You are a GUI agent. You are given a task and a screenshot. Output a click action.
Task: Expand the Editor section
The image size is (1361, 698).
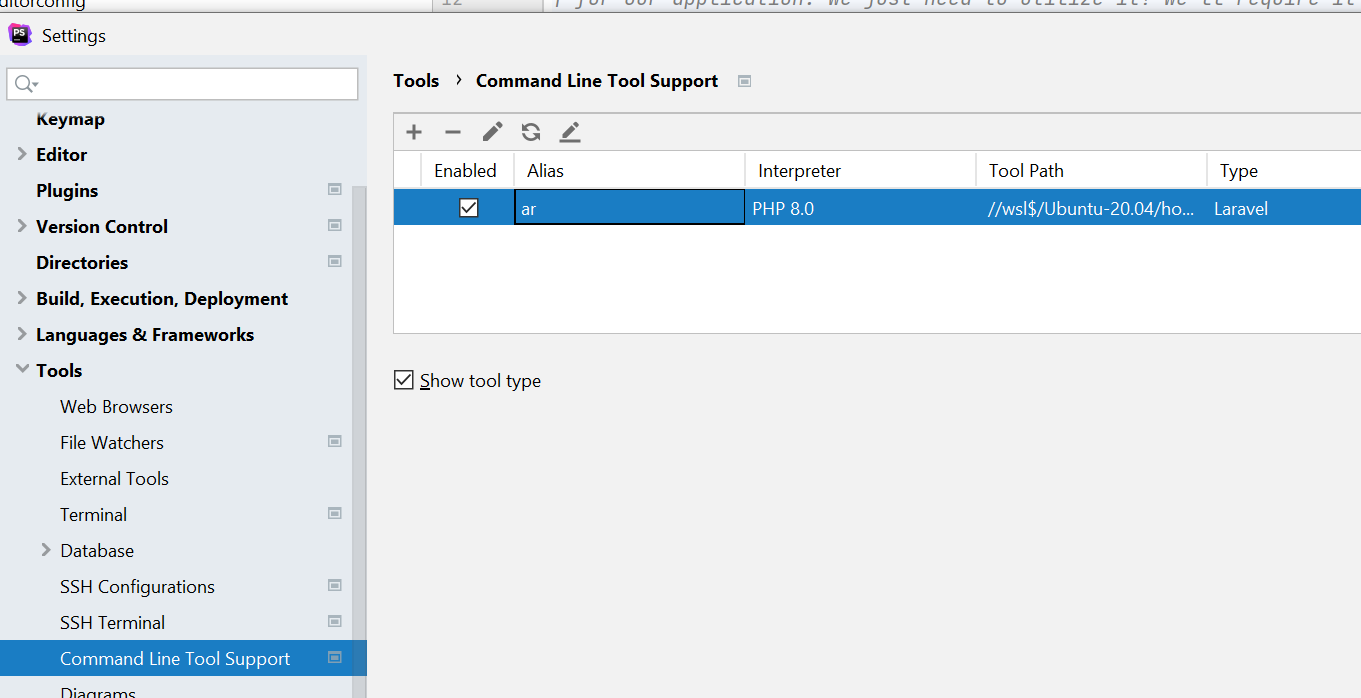click(22, 154)
